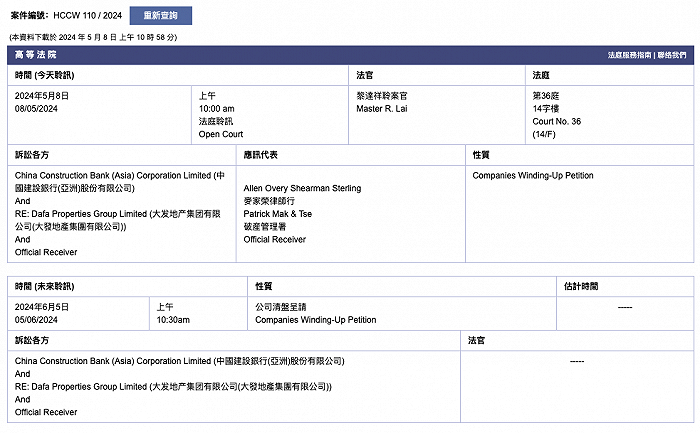Select judge name Master R. Lai
Screen dimensions: 700x433
coord(383,108)
